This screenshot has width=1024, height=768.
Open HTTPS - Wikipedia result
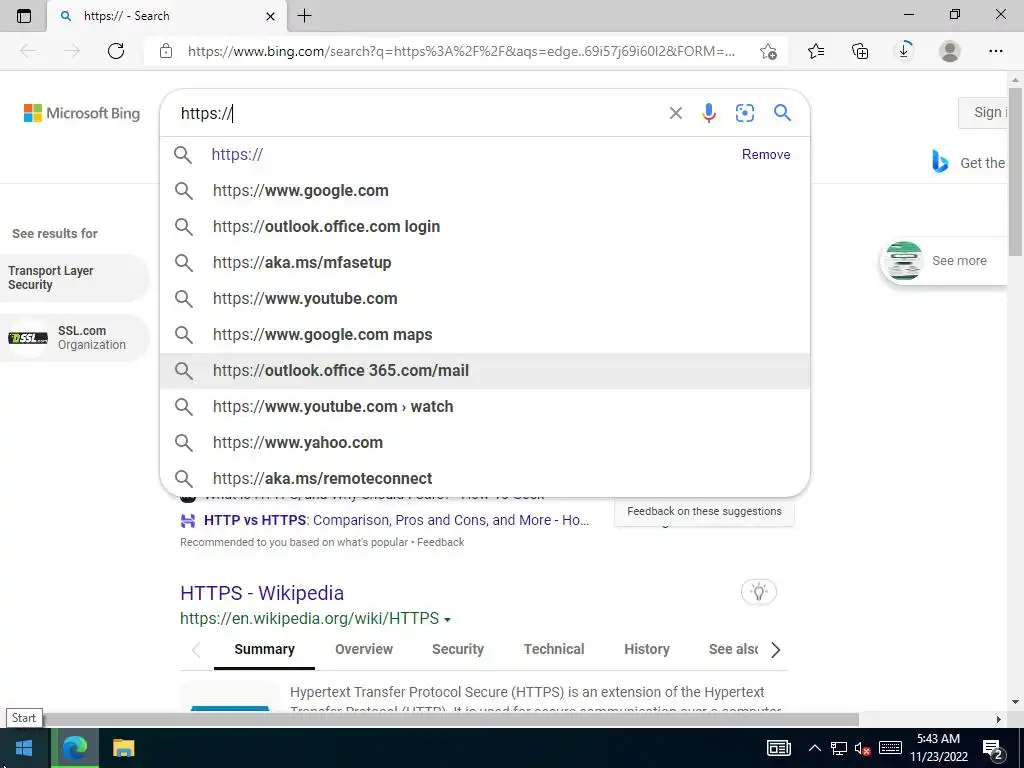click(x=262, y=593)
